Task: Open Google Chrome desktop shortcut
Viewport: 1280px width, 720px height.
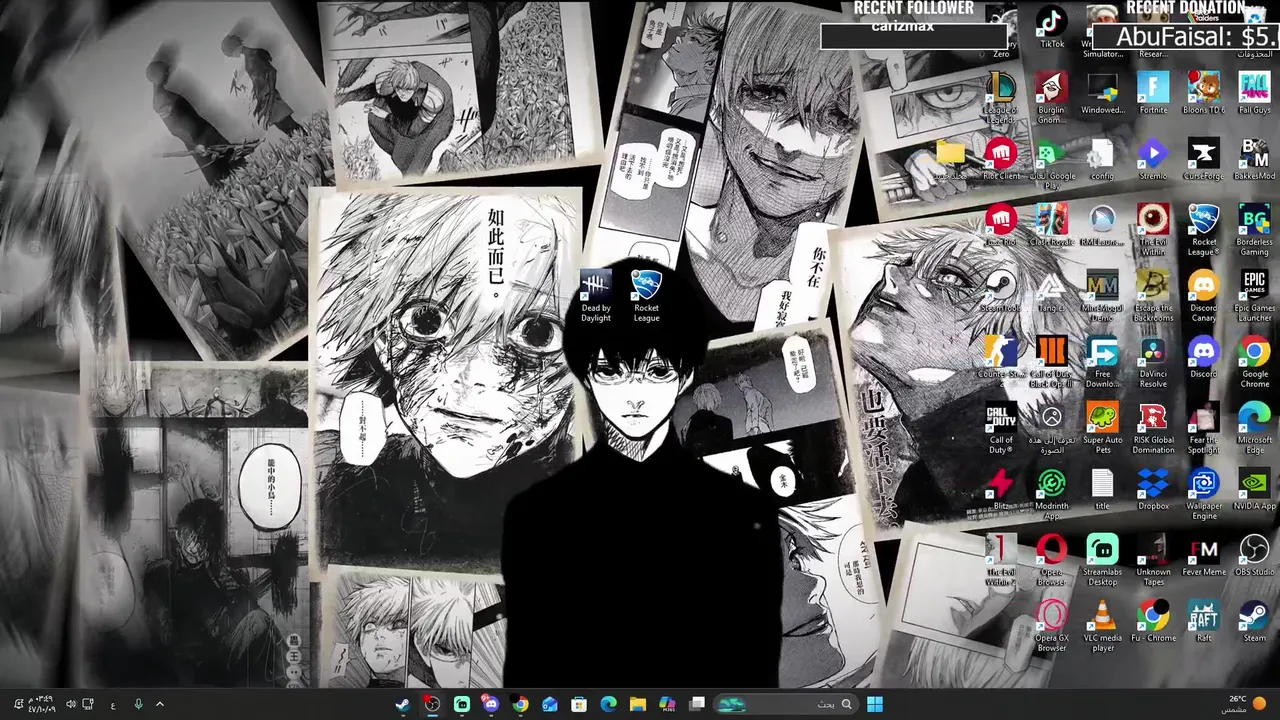Action: pyautogui.click(x=1254, y=362)
